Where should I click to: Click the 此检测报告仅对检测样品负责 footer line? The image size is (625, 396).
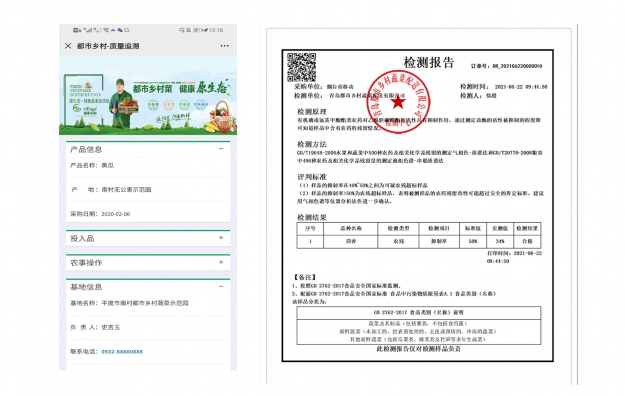[x=419, y=349]
